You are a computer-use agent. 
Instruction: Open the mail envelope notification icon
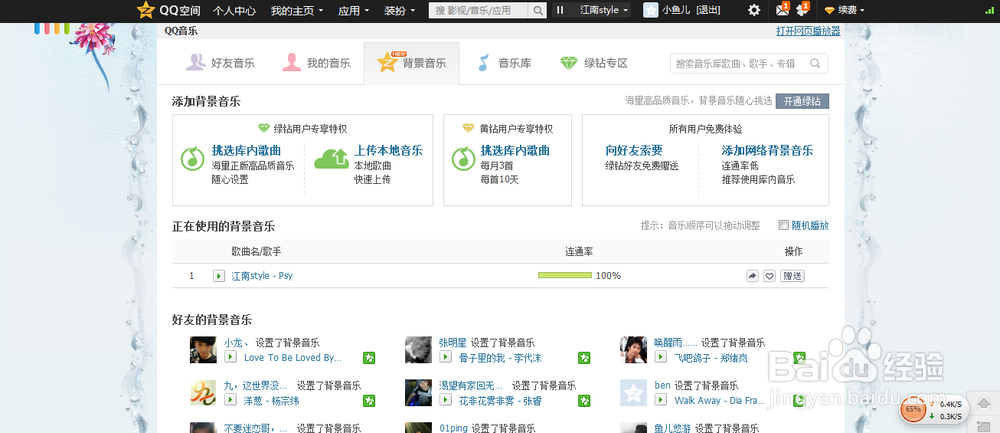point(782,10)
